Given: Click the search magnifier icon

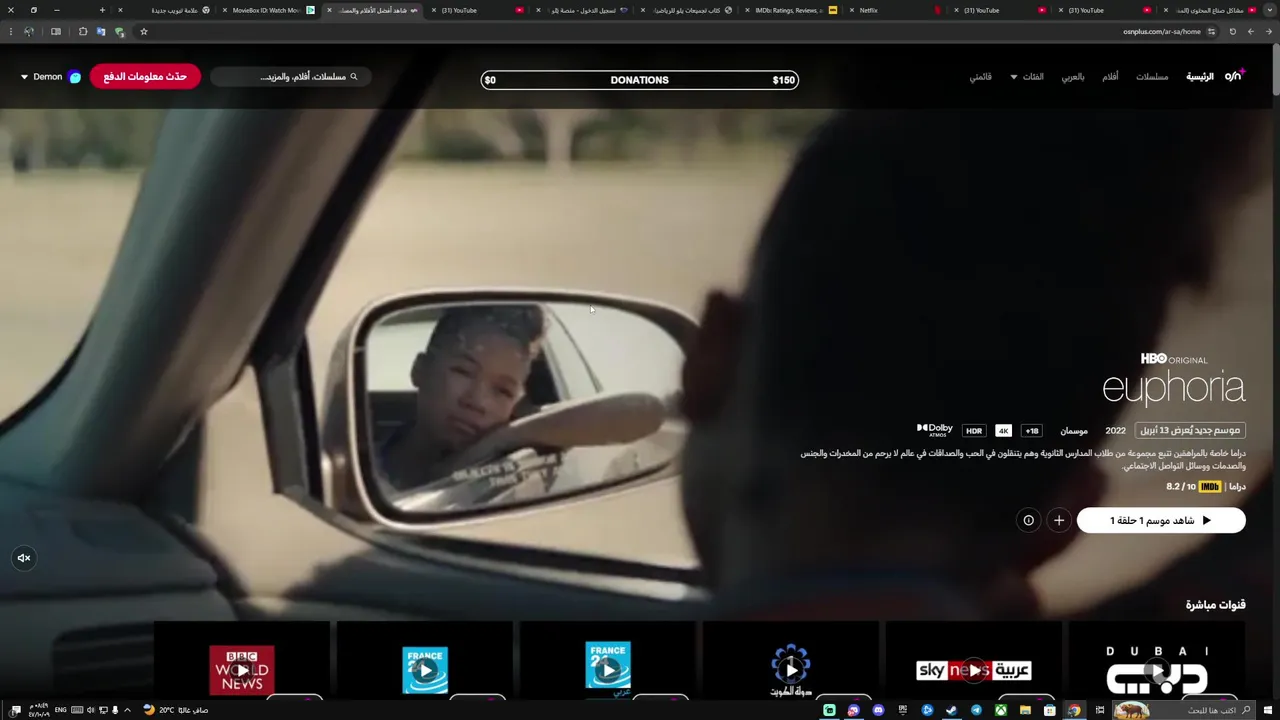Looking at the screenshot, I should (x=353, y=77).
